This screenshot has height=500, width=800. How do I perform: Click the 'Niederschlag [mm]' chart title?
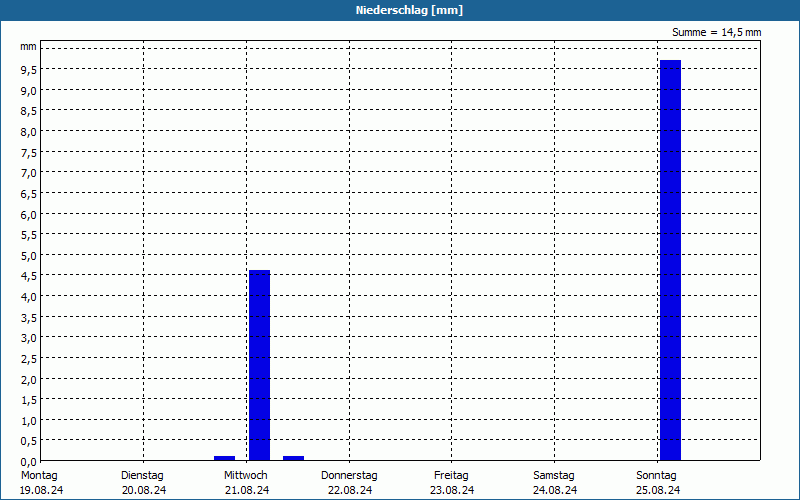409,10
